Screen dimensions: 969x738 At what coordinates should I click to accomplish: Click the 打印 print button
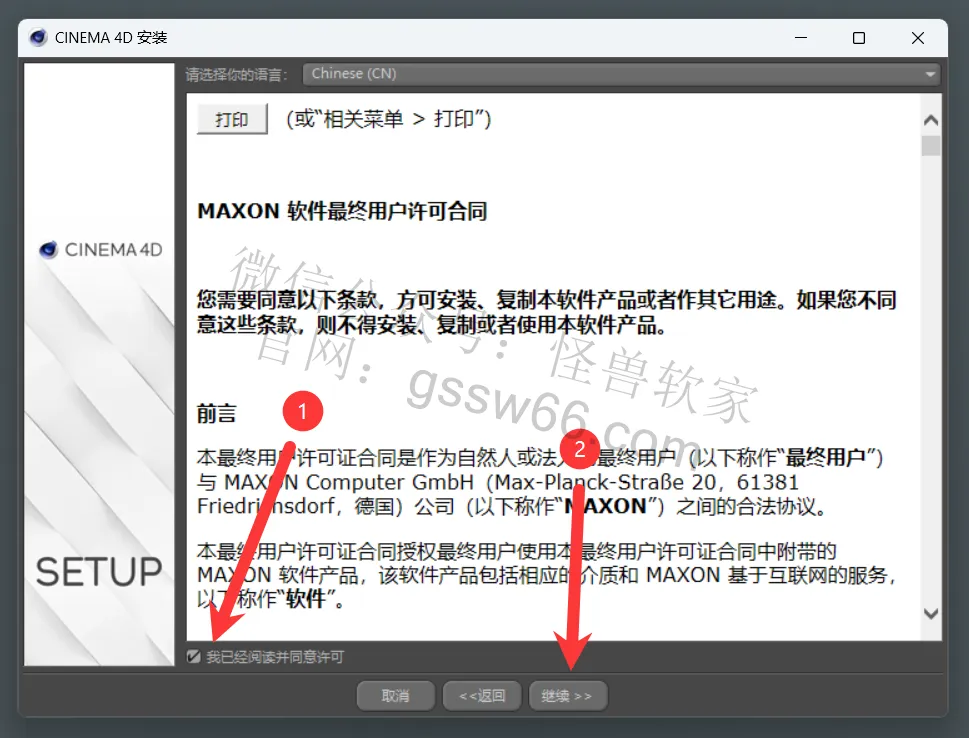pos(232,119)
